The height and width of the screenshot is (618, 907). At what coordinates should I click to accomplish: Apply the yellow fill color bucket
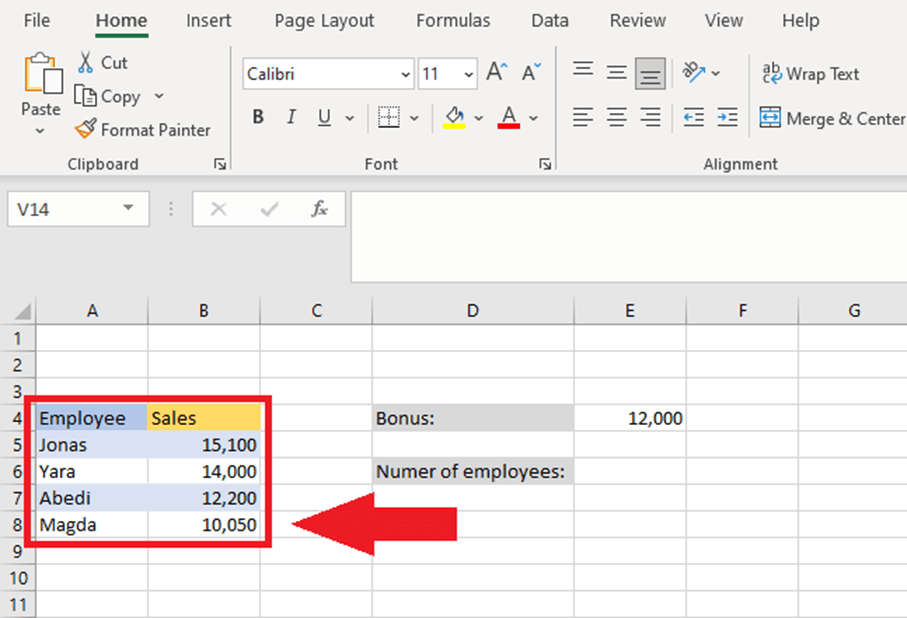tap(455, 117)
